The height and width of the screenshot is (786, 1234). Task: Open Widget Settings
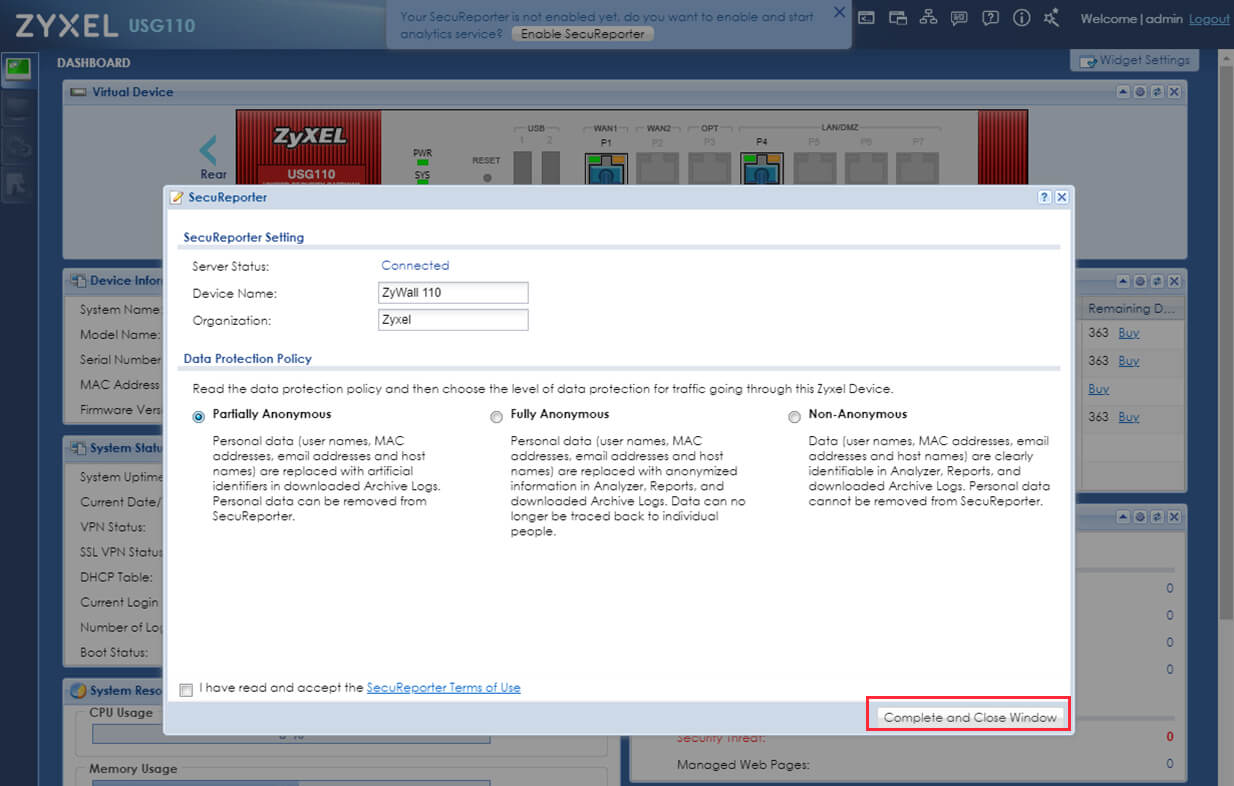[x=1134, y=60]
